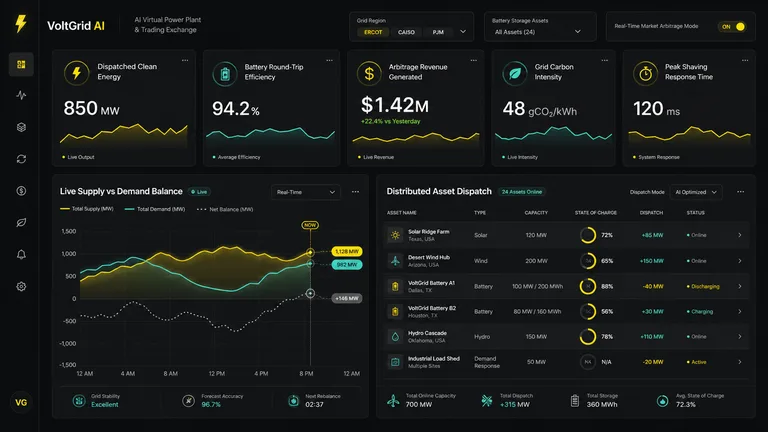Open settings gear in sidebar
768x432 pixels.
pos(21,287)
